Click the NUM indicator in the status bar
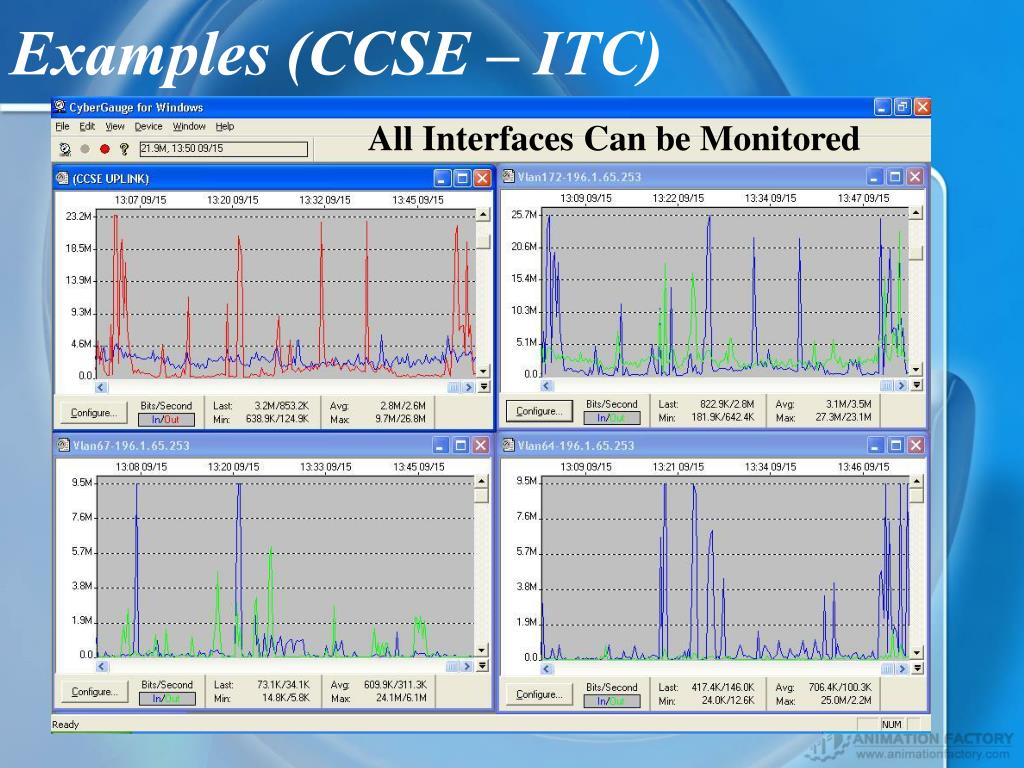The height and width of the screenshot is (768, 1024). click(x=891, y=724)
